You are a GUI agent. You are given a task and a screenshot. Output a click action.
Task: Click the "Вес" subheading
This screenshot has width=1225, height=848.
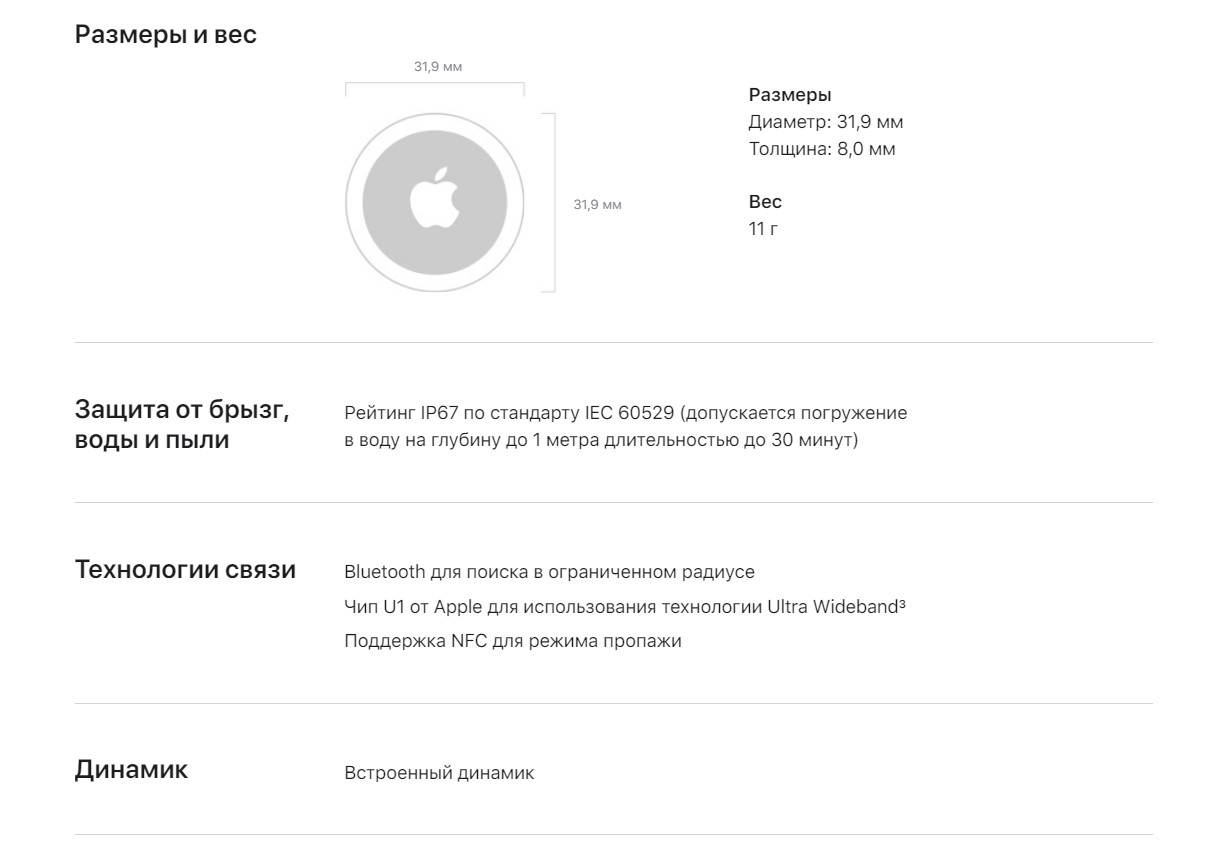[765, 202]
